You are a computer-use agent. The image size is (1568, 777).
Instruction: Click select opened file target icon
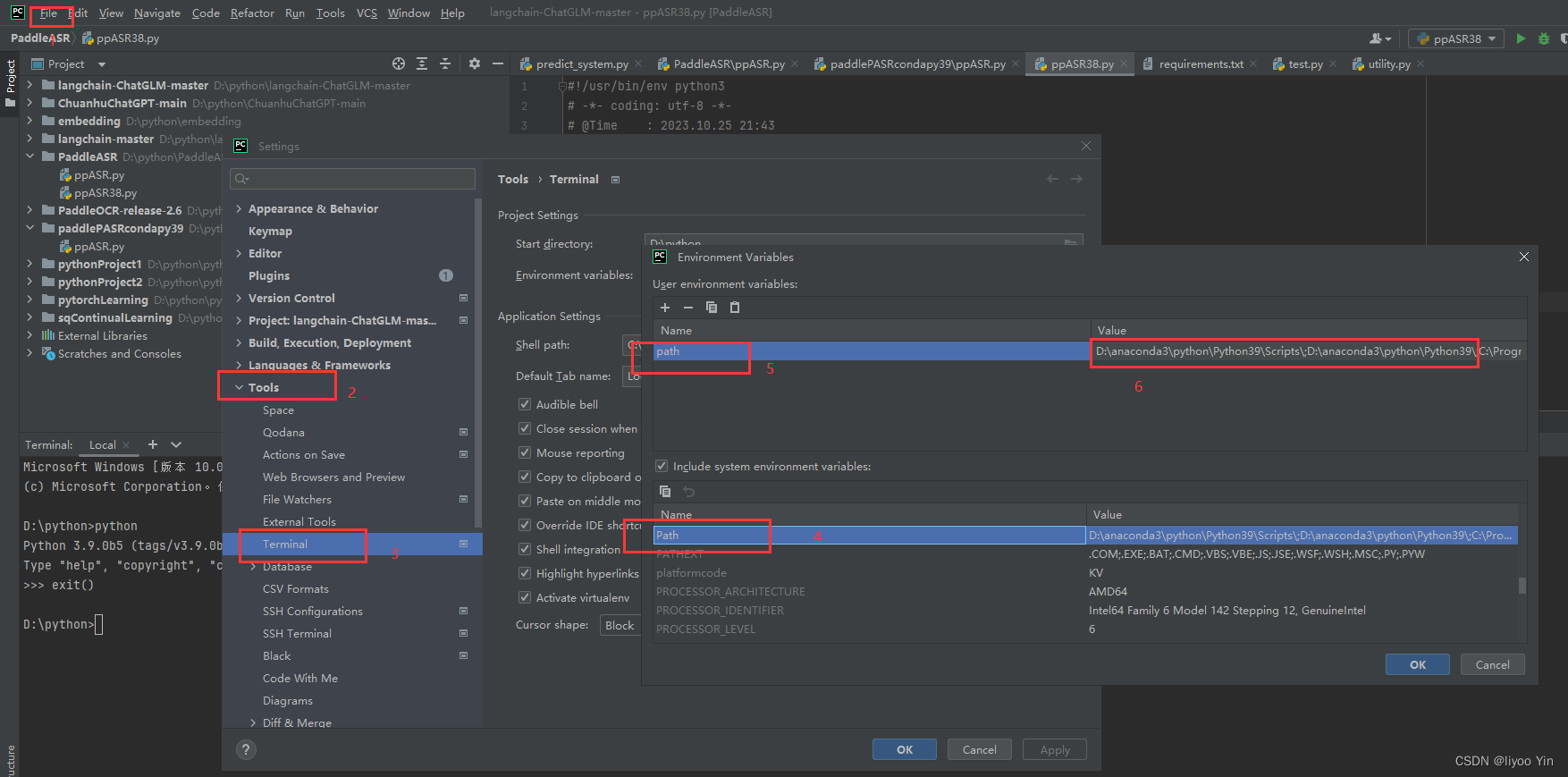[x=399, y=63]
